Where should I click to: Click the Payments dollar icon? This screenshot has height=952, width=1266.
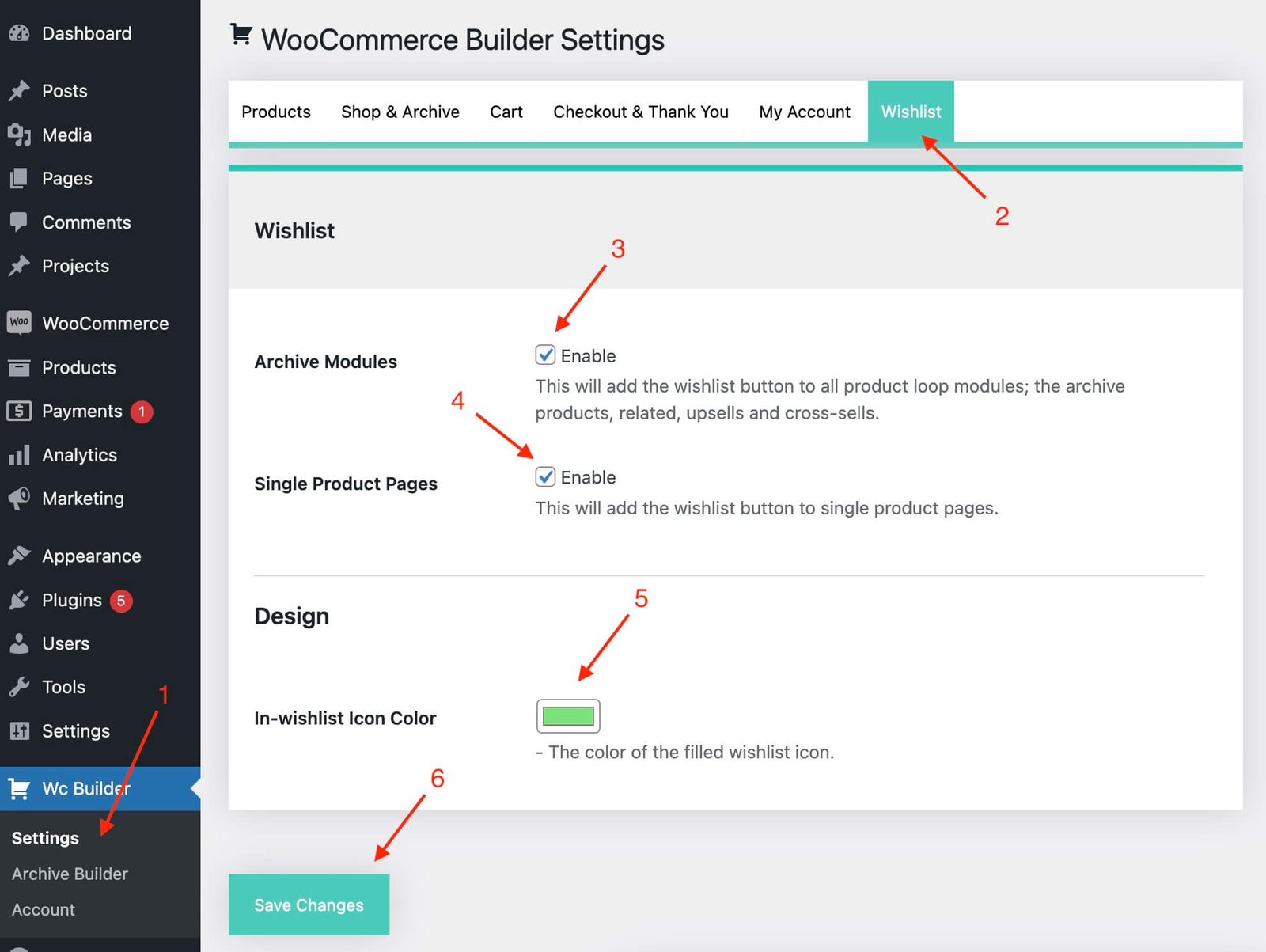(x=19, y=411)
